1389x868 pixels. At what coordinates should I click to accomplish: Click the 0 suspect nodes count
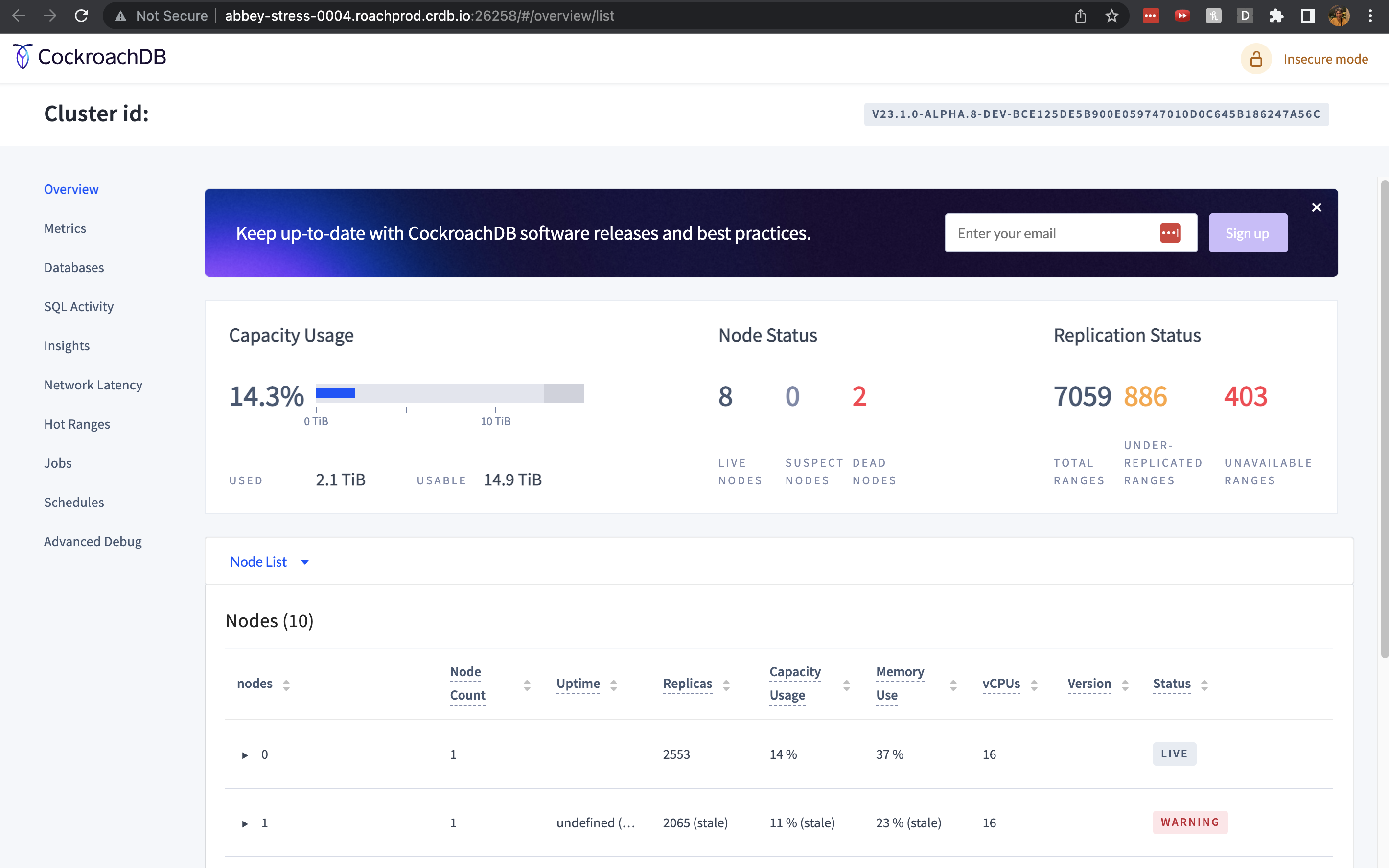(792, 396)
